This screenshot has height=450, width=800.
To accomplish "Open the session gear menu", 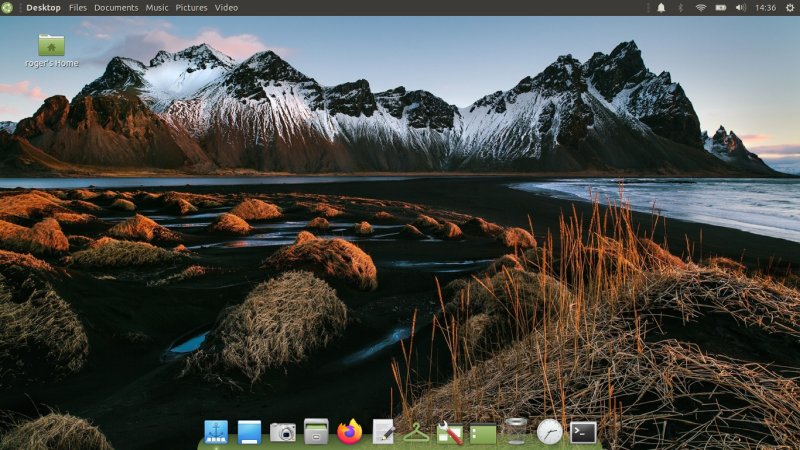I will click(789, 7).
